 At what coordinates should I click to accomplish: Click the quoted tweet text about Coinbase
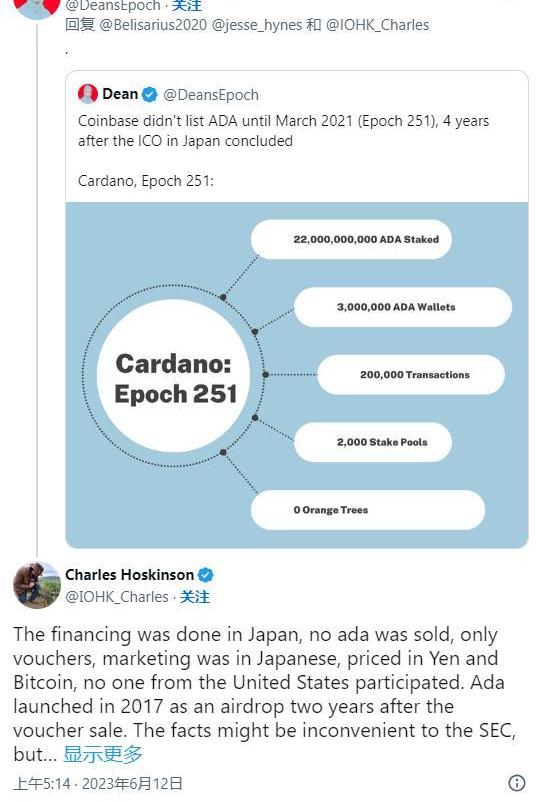283,131
